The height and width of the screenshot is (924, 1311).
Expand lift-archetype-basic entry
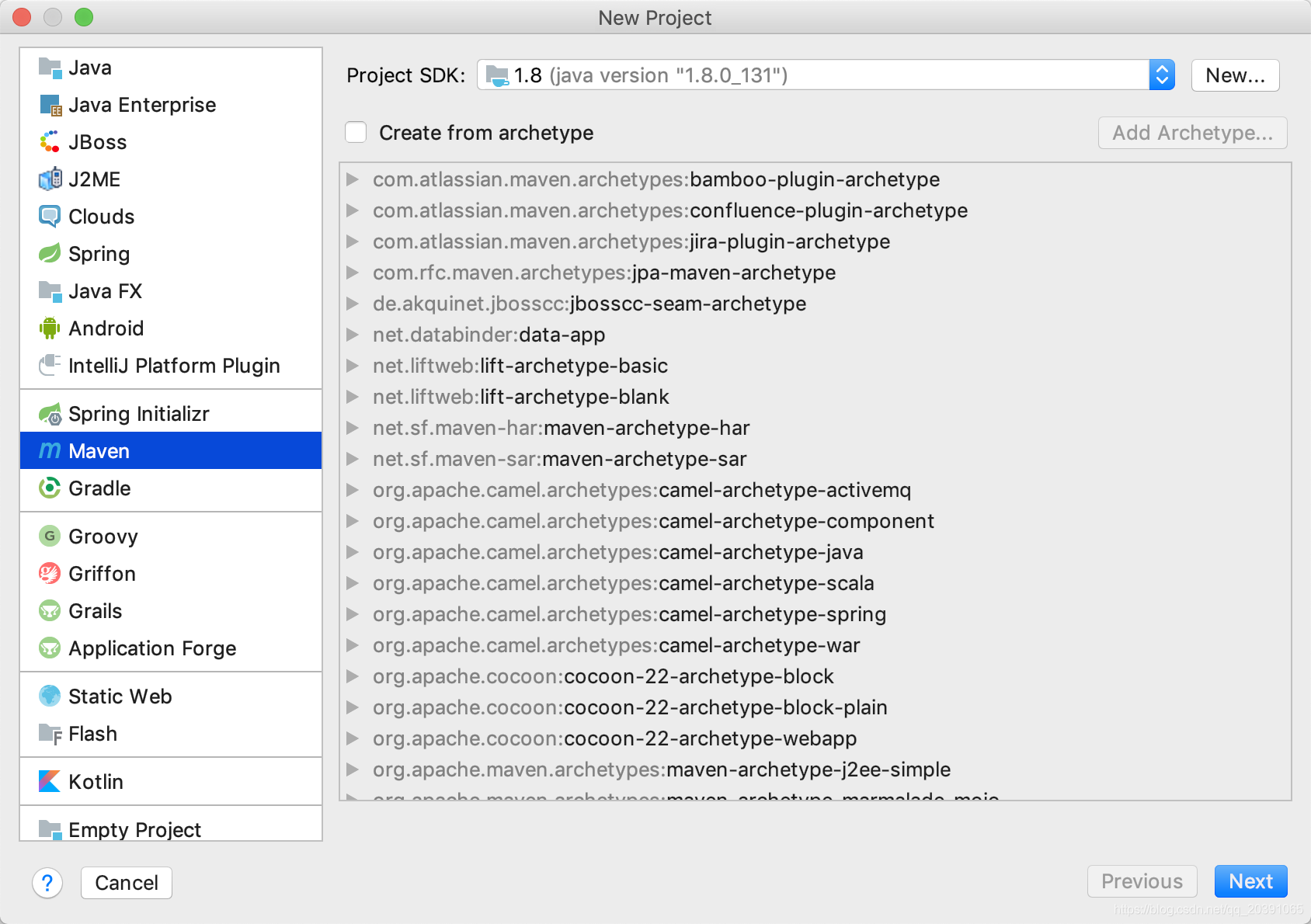(353, 366)
